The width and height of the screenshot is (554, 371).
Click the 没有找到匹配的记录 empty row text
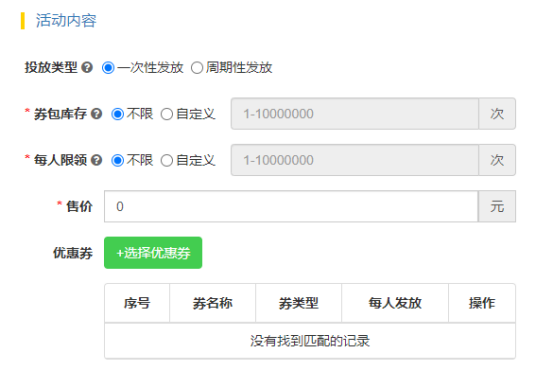(310, 341)
